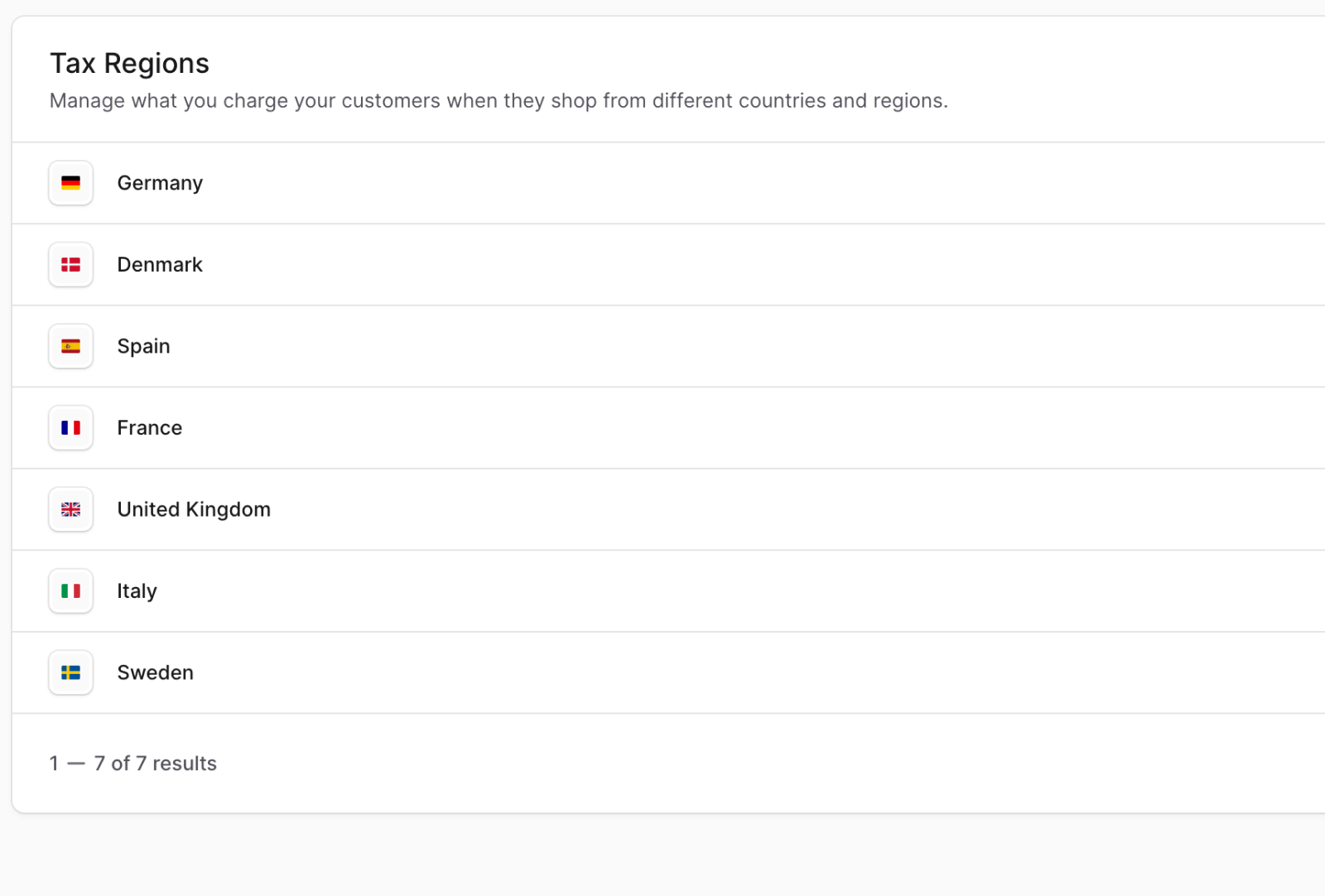Click the Germany flag icon
Image resolution: width=1325 pixels, height=896 pixels.
pos(70,183)
